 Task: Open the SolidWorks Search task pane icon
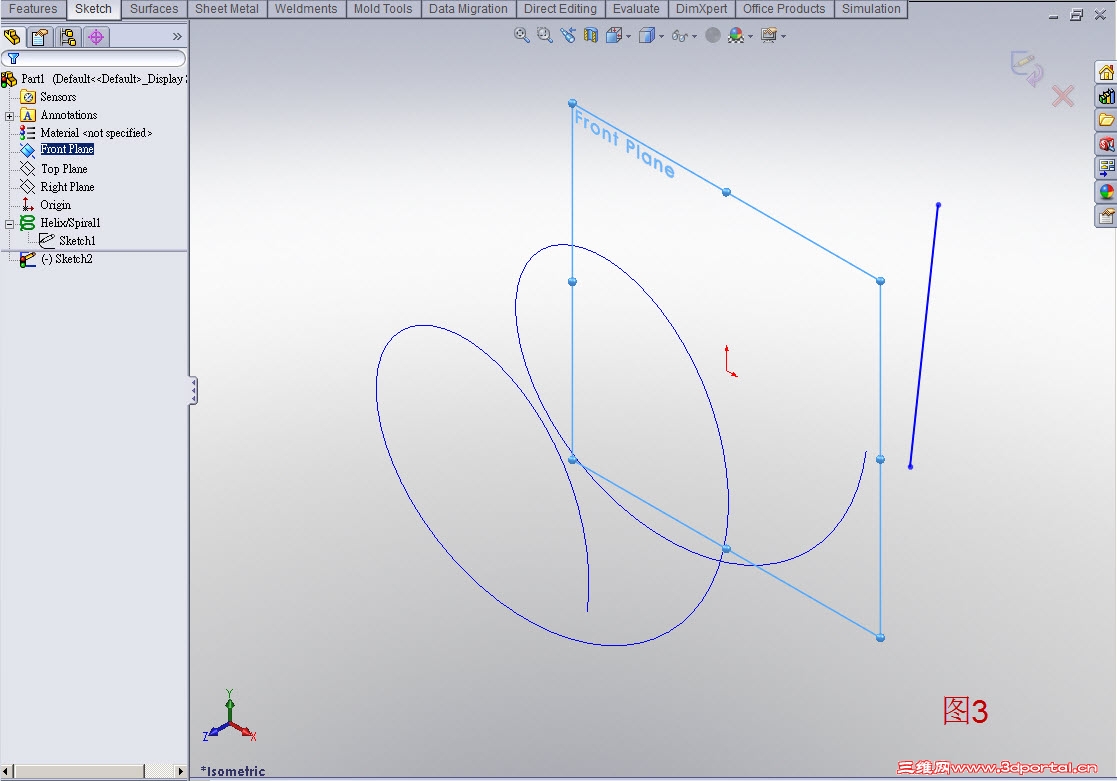tap(1106, 144)
